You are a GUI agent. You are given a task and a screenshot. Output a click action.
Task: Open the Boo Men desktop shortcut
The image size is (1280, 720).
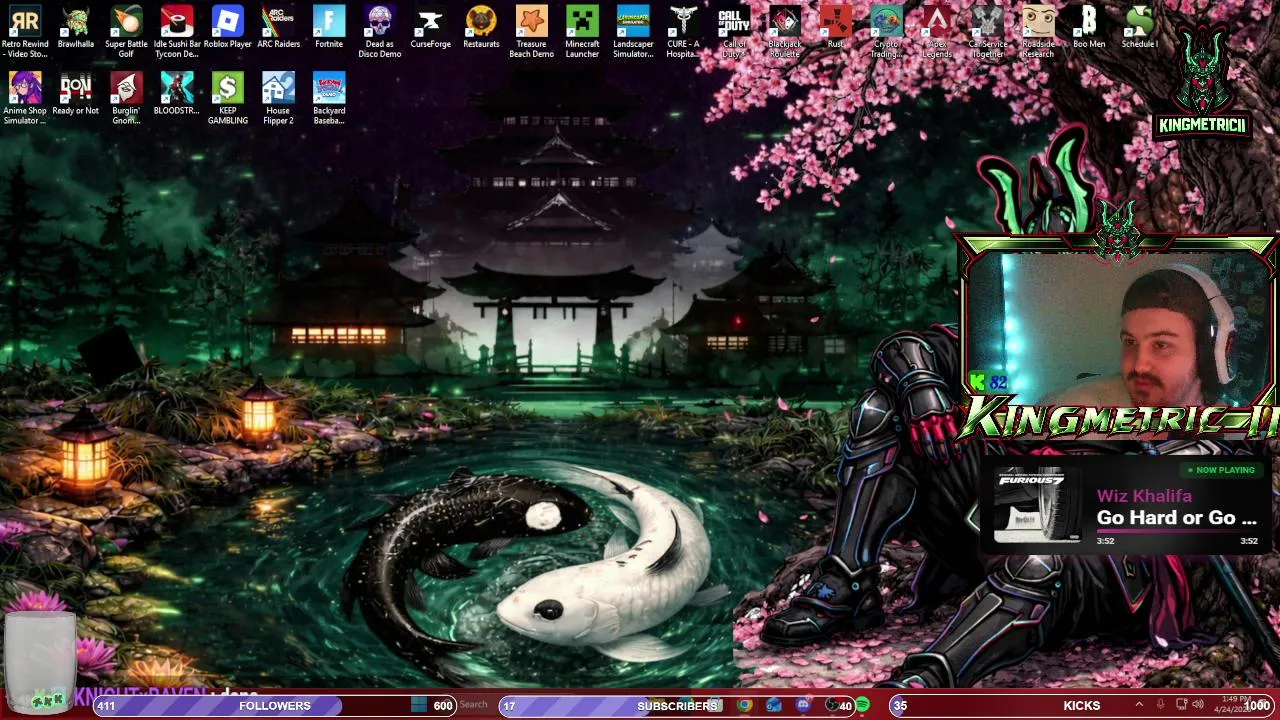[x=1089, y=28]
